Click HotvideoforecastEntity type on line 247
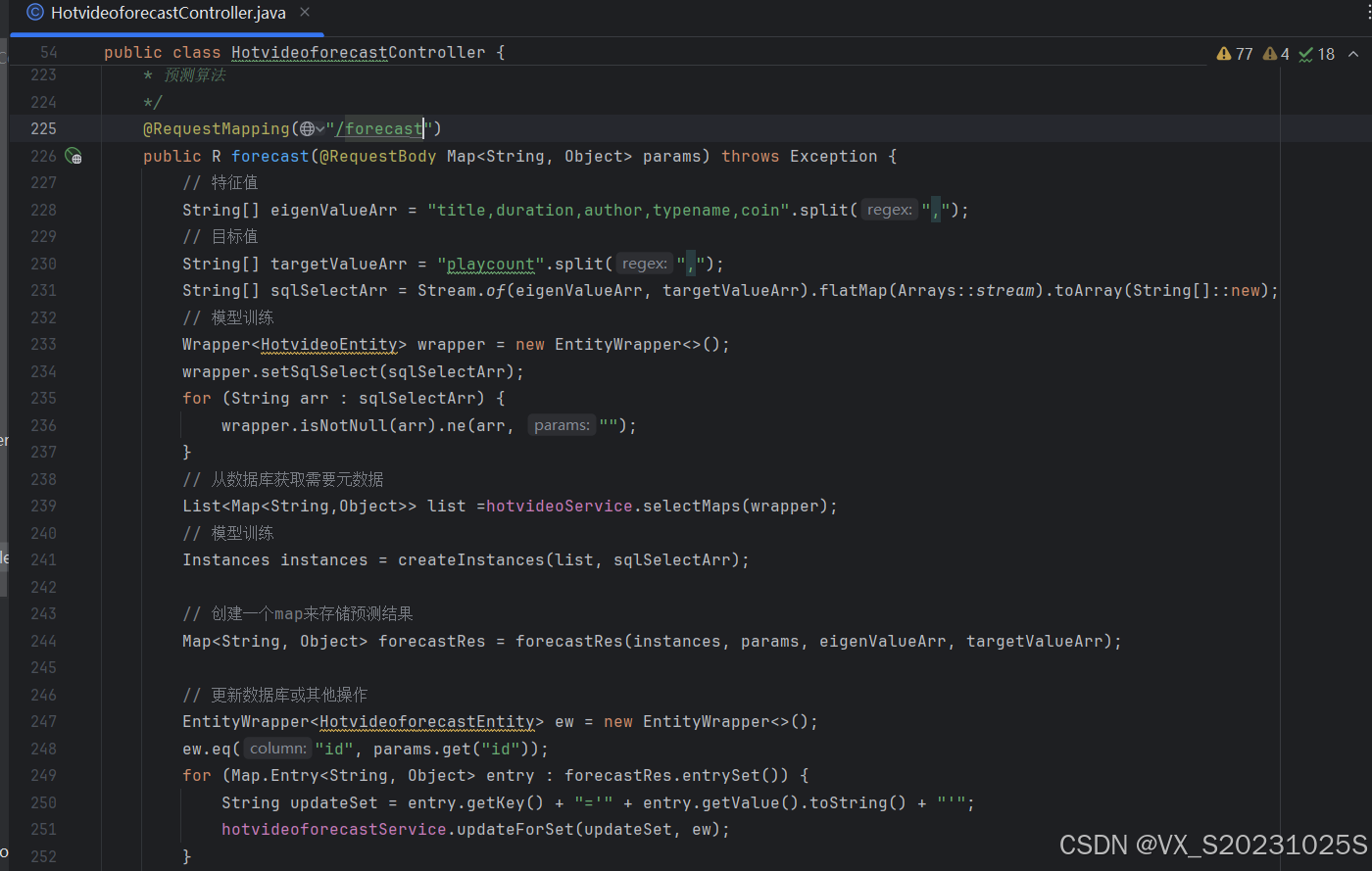 (427, 721)
